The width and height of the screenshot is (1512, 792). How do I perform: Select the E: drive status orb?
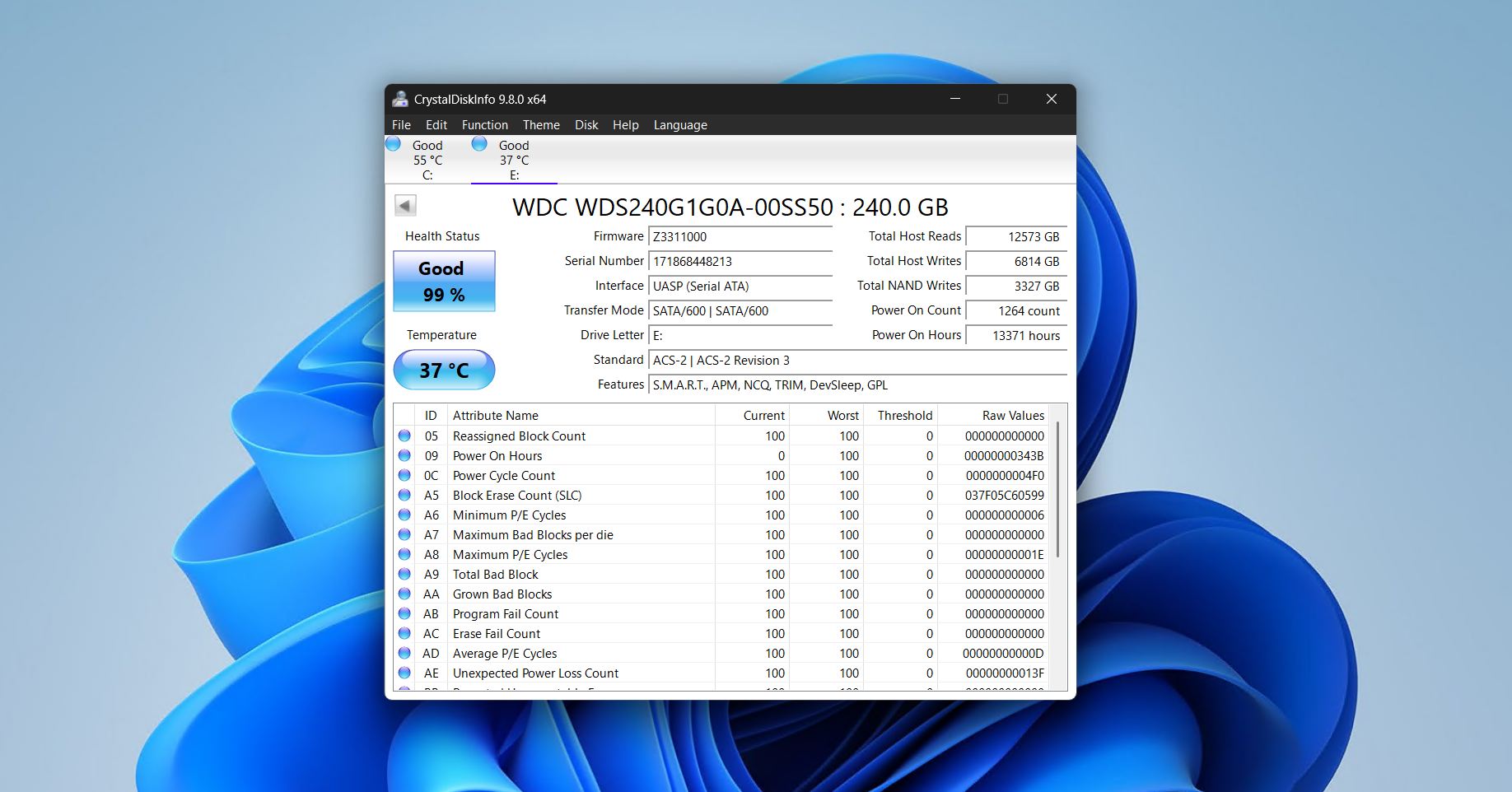[x=479, y=144]
